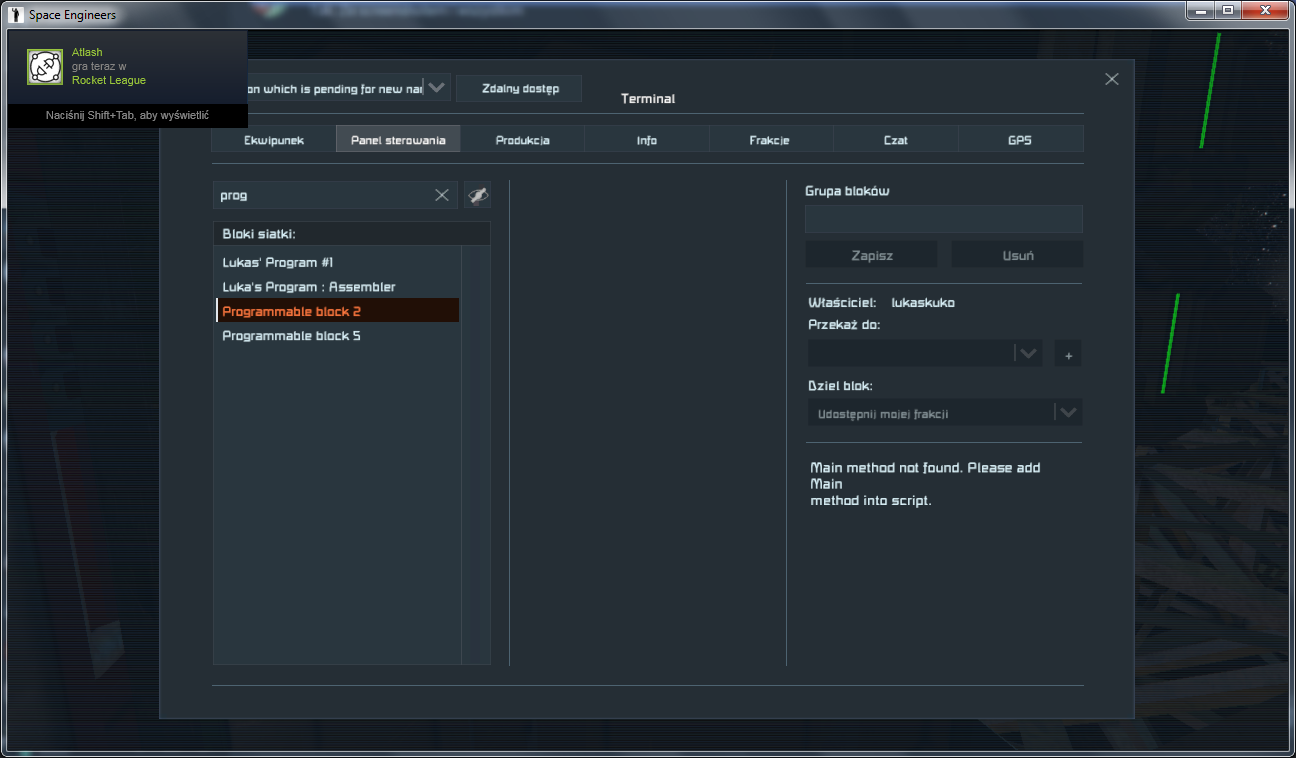Go to the Info tab
This screenshot has height=758, width=1296.
click(x=646, y=140)
